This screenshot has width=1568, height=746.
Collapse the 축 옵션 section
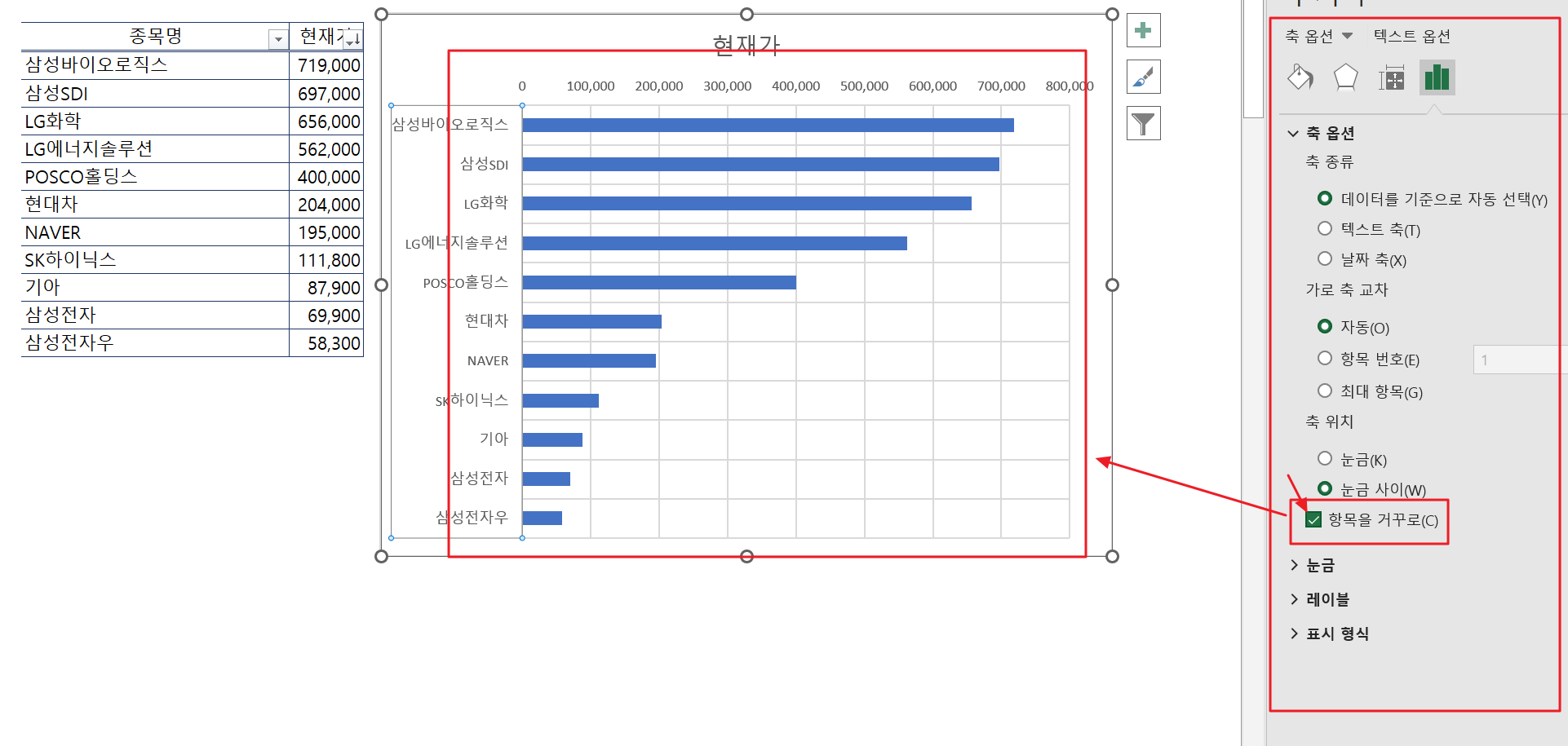(x=1293, y=133)
